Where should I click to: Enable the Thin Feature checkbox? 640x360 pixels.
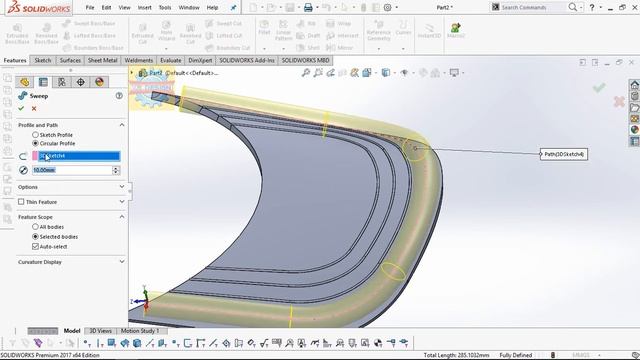pos(21,202)
